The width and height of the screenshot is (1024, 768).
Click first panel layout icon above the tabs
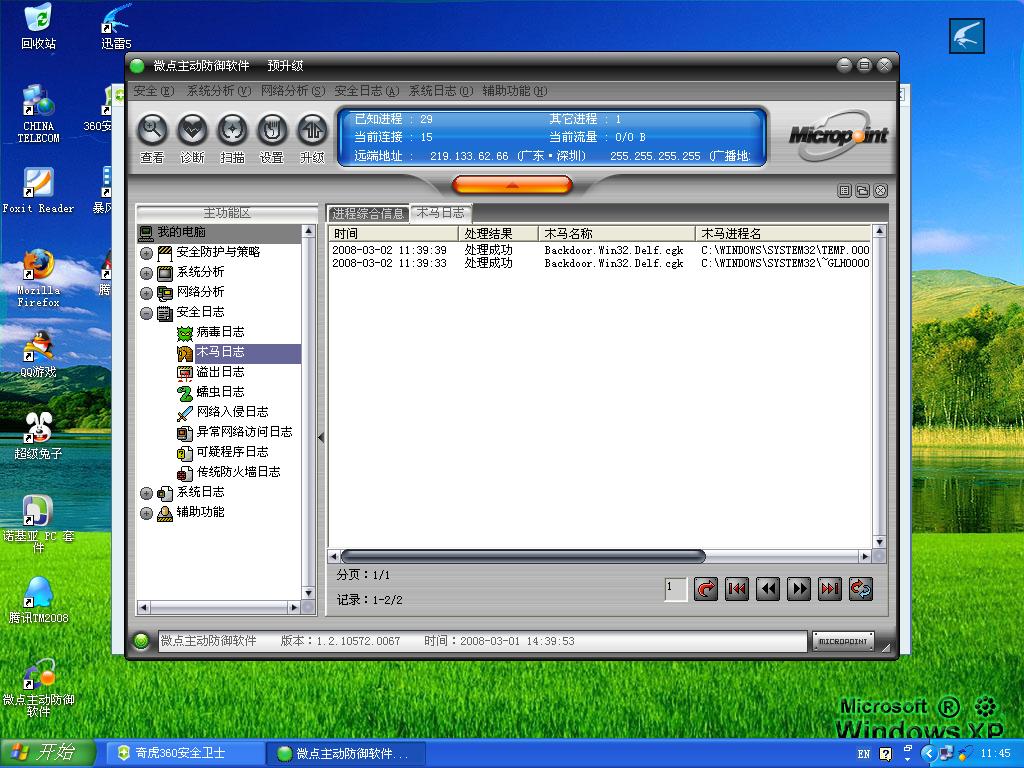click(844, 191)
